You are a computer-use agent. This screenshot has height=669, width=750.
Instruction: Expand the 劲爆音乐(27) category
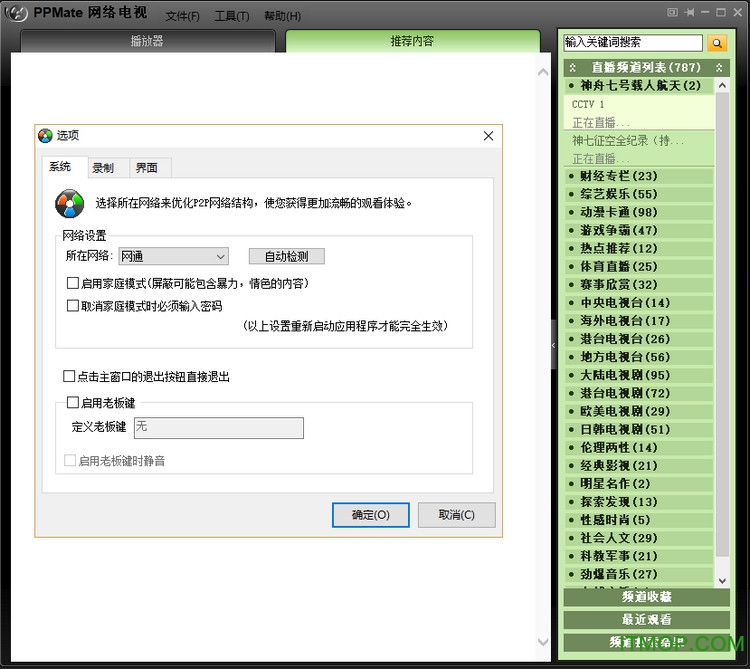pyautogui.click(x=639, y=574)
